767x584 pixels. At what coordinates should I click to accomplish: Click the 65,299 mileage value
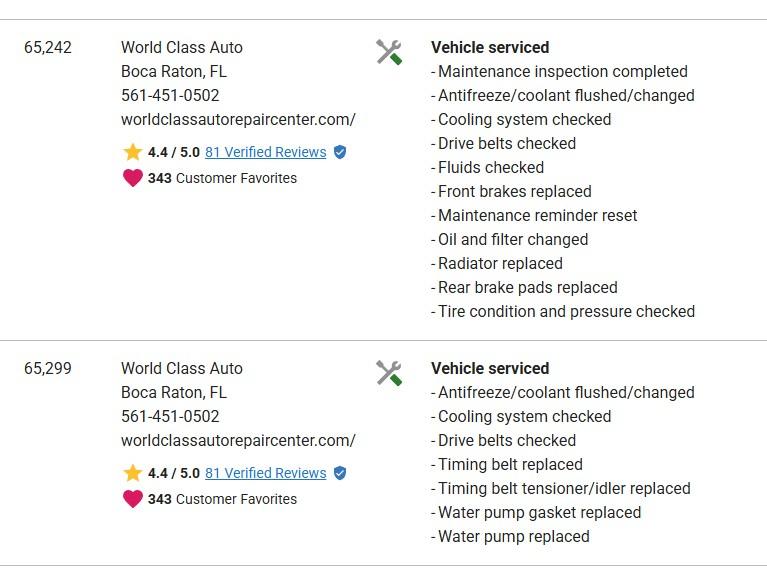pyautogui.click(x=48, y=368)
